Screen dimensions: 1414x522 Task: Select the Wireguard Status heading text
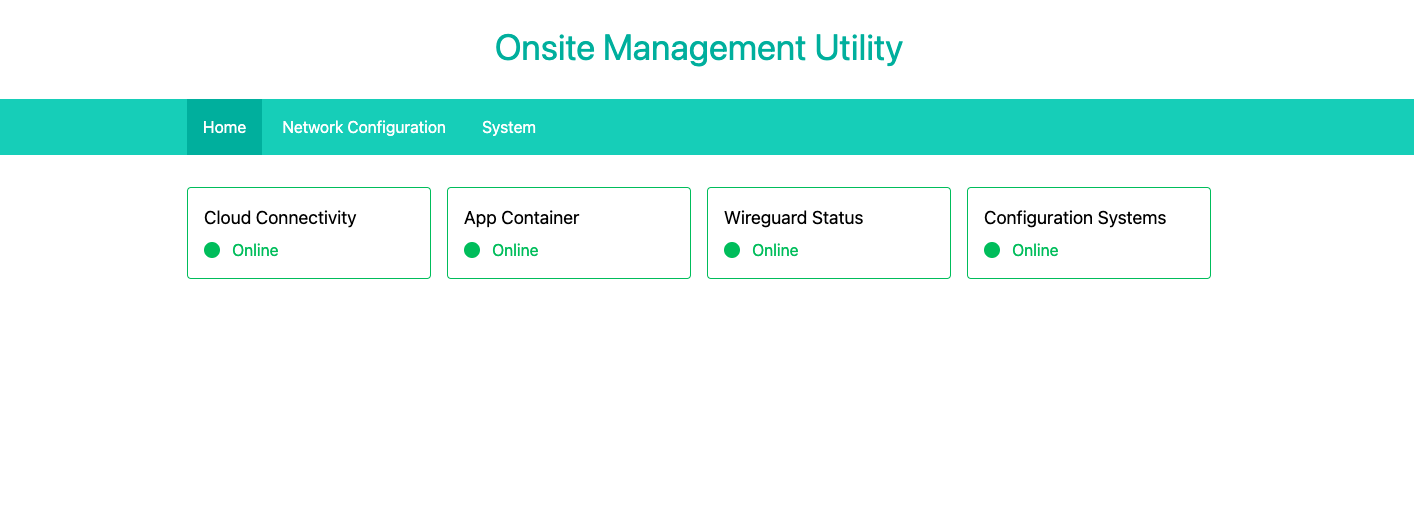(793, 217)
